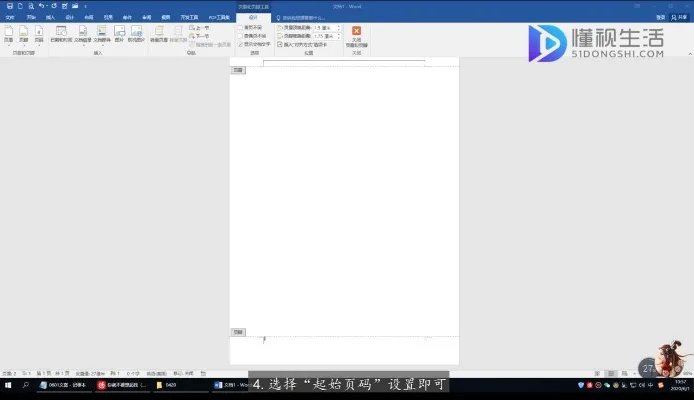Toggle Different First Page checkbox

[x=241, y=27]
